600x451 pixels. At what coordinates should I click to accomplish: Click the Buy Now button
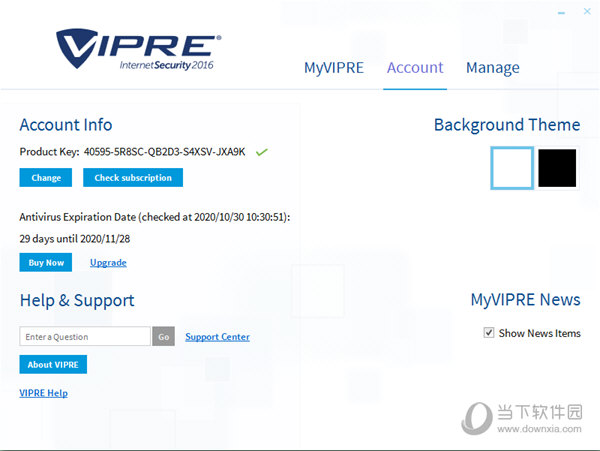pos(46,262)
